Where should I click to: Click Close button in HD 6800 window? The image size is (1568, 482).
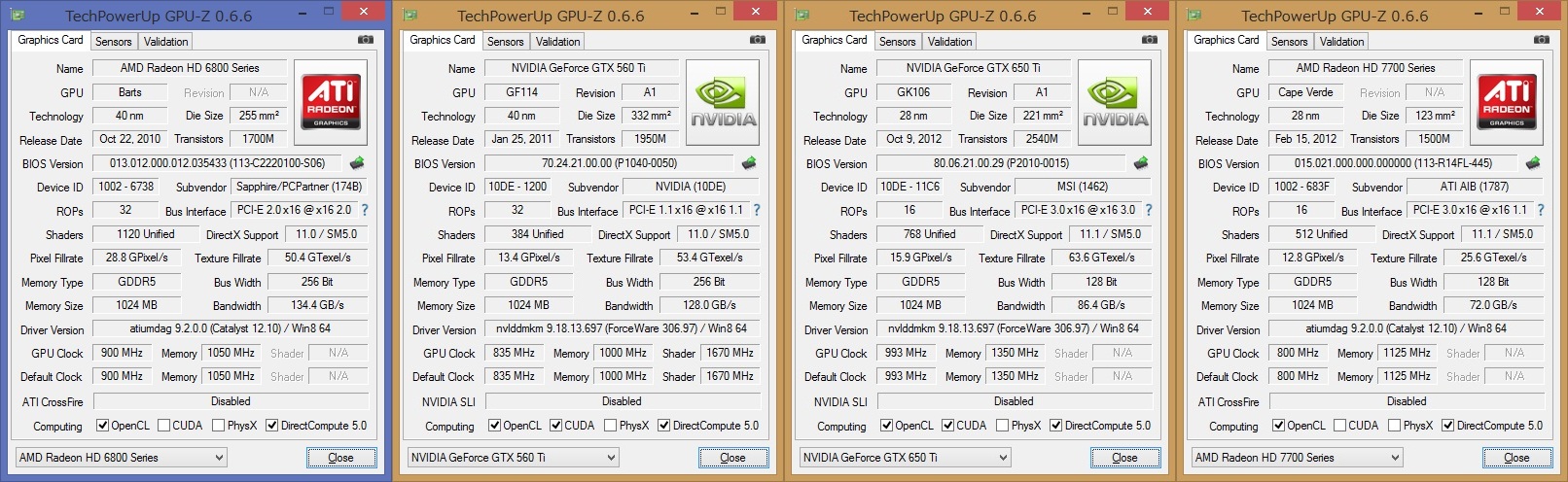coord(340,457)
